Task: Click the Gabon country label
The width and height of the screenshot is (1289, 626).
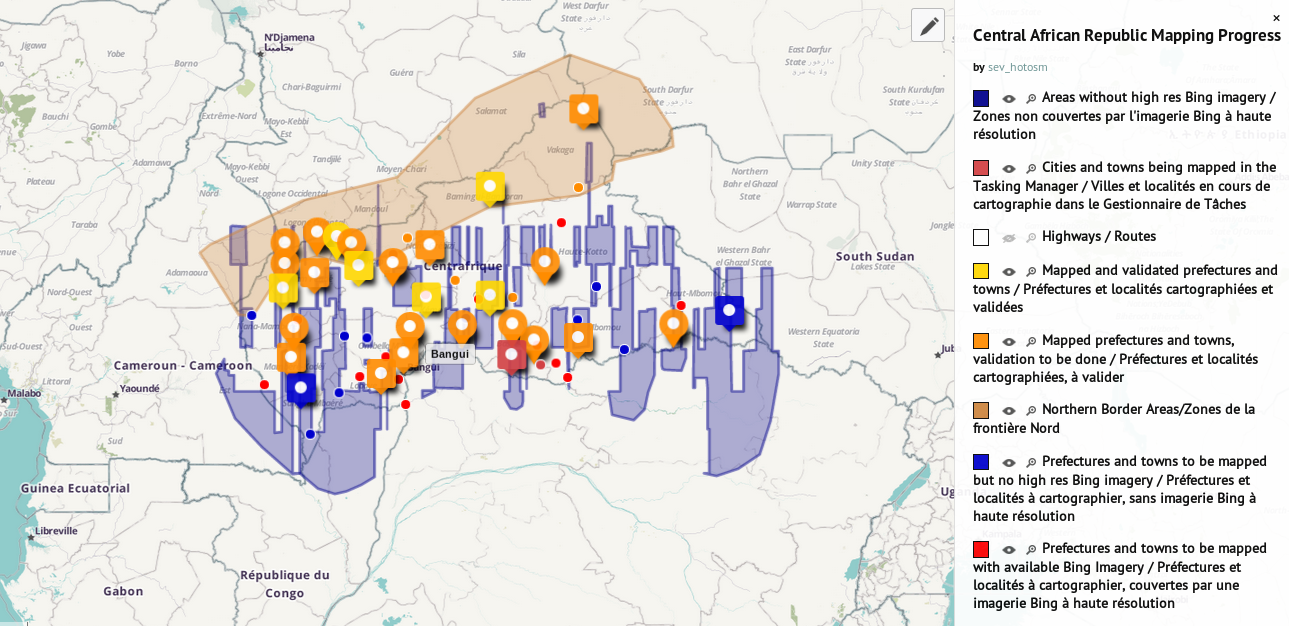Action: [x=123, y=591]
